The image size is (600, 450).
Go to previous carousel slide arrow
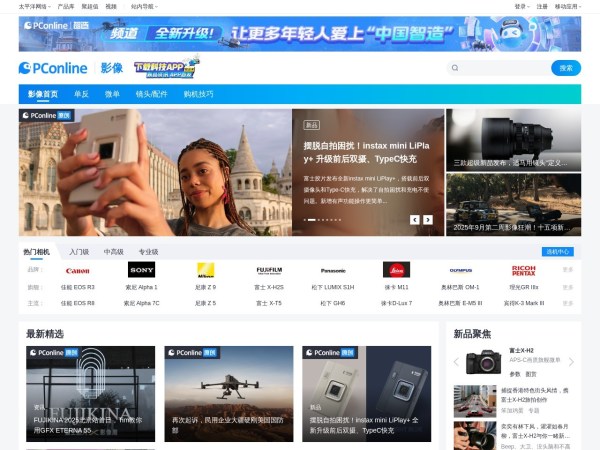pos(415,220)
